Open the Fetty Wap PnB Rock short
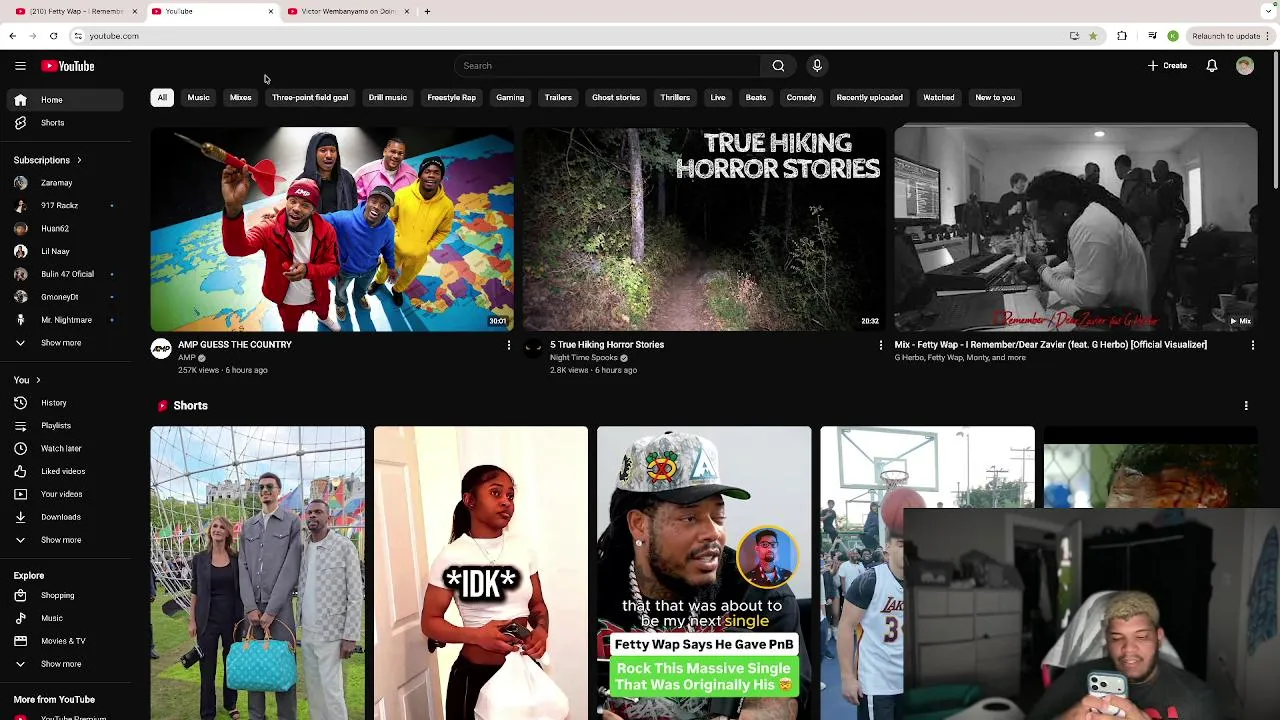 pyautogui.click(x=704, y=573)
